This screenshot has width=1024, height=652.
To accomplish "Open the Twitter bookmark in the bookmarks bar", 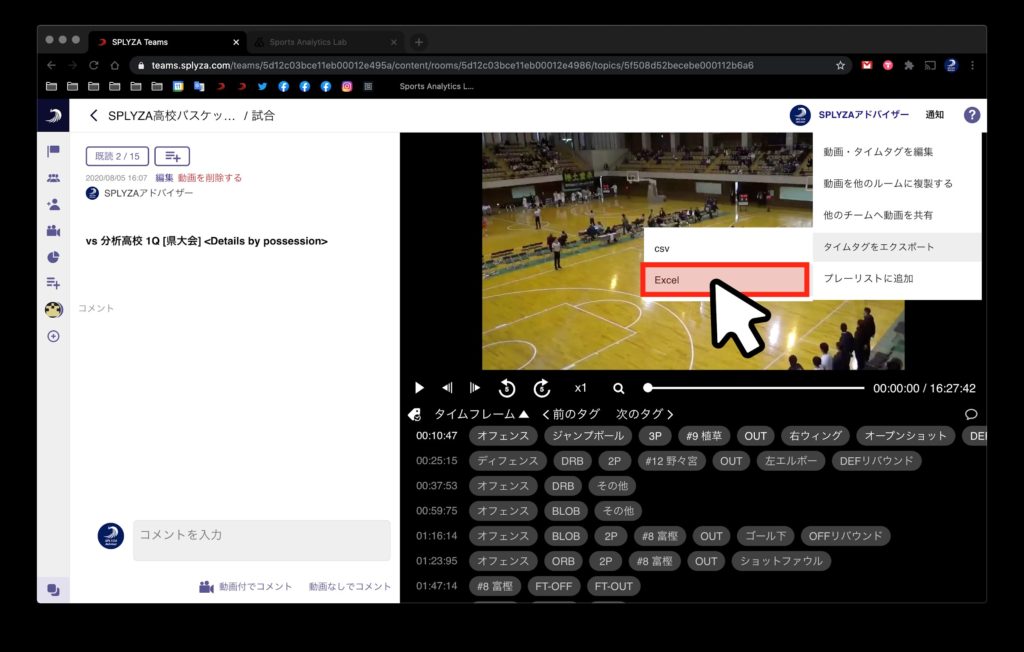I will [x=263, y=86].
